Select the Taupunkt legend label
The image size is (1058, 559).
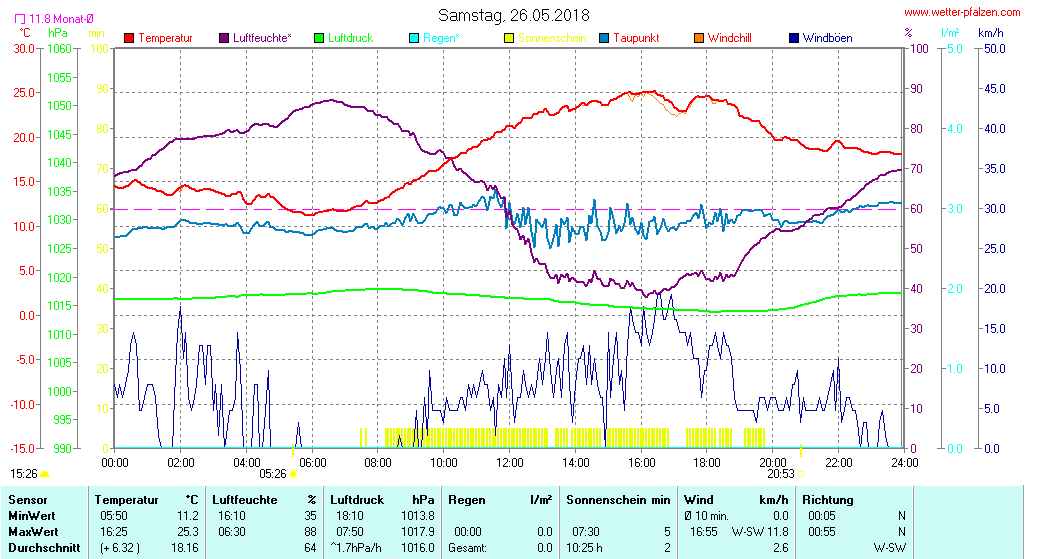coord(636,38)
